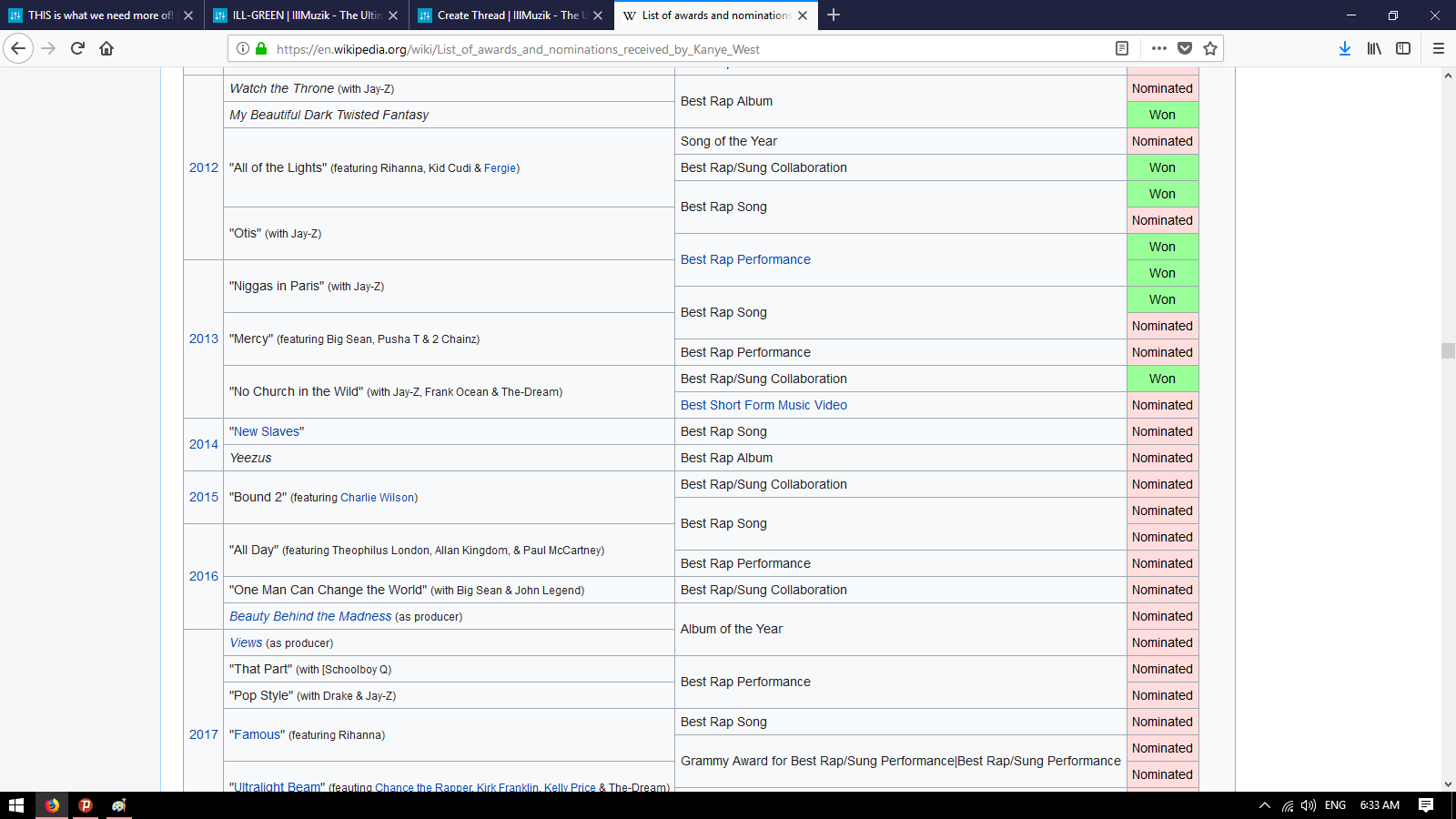Open Beauty Behind the Madness link

(x=310, y=616)
